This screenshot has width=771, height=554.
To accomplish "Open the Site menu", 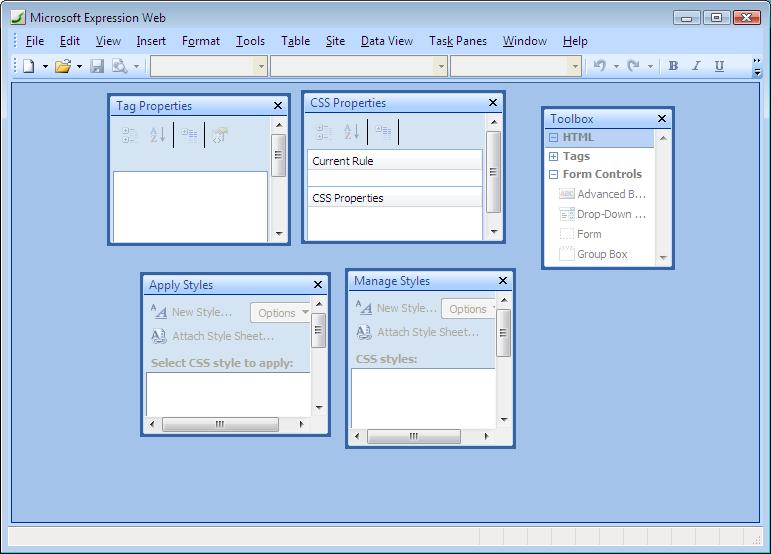I will 335,41.
